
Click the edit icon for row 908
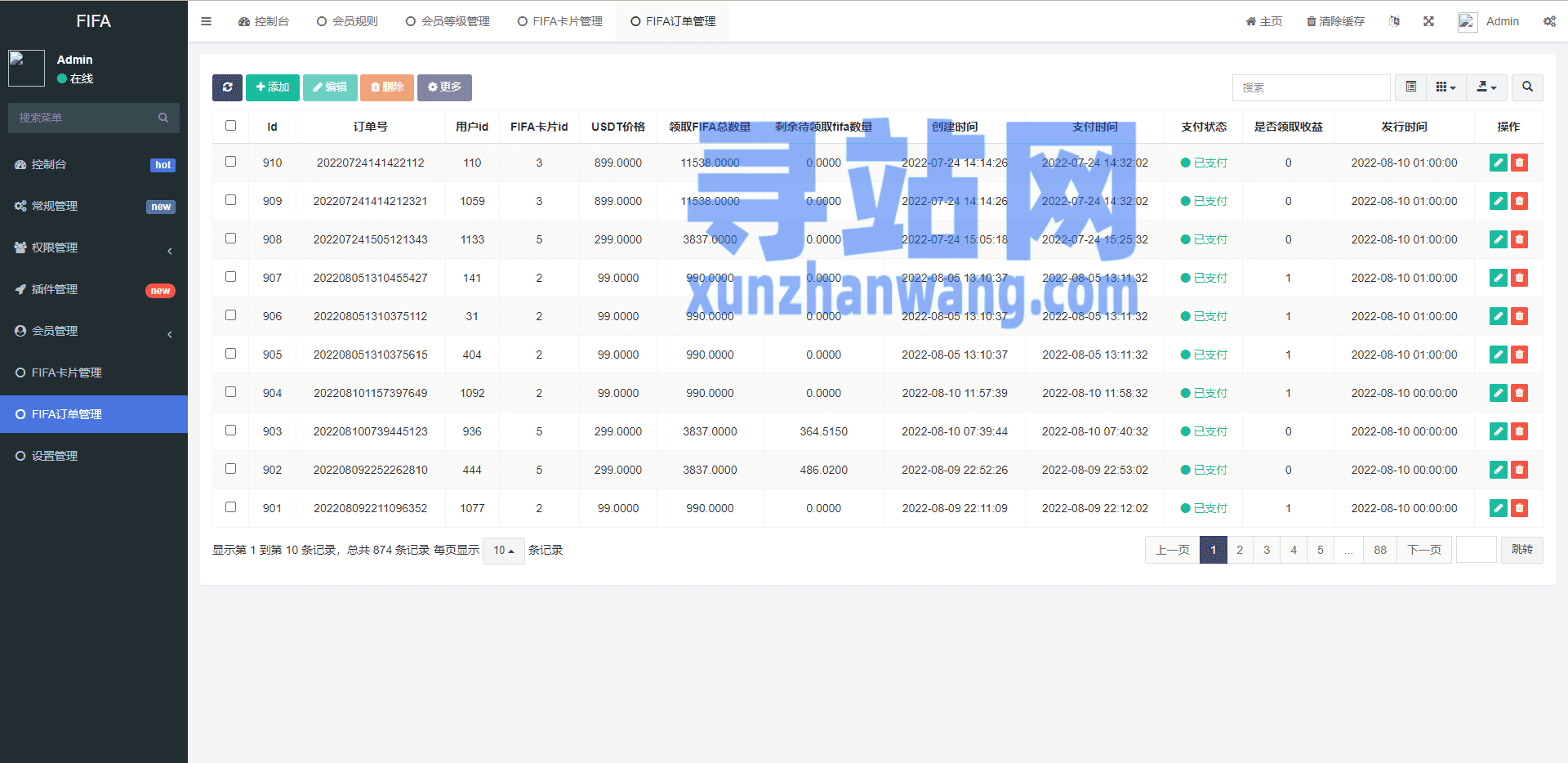pyautogui.click(x=1498, y=239)
